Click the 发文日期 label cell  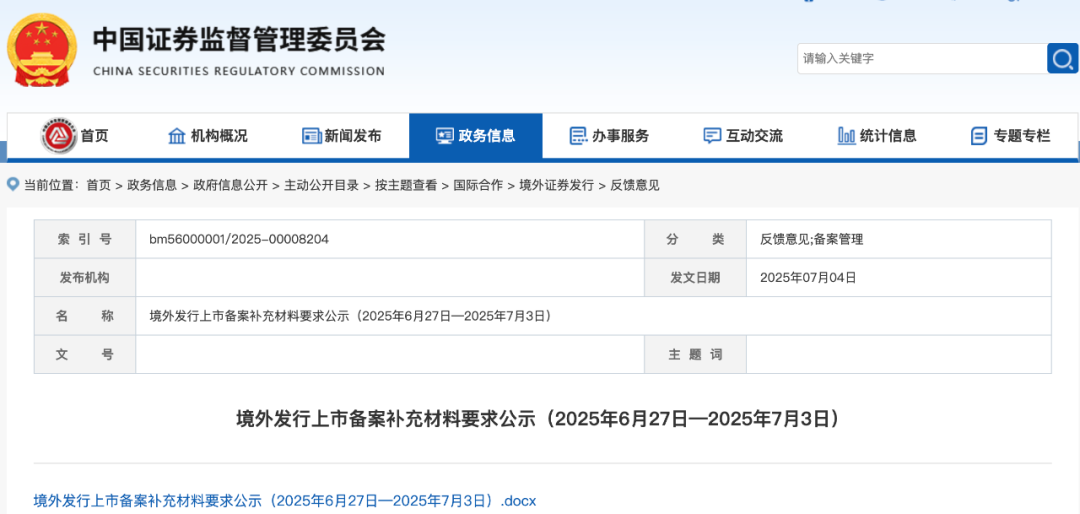[x=695, y=278]
